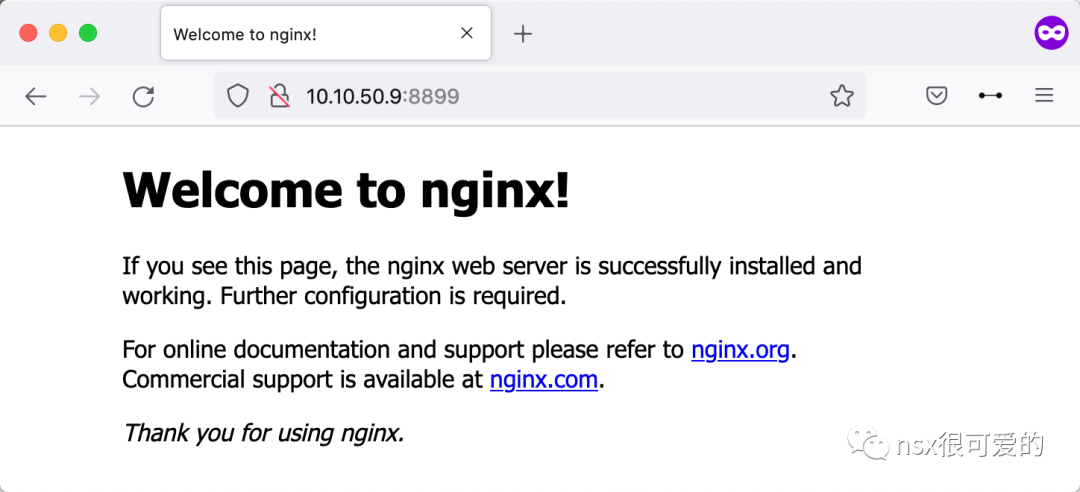
Task: Select the Welcome to nginx! tab
Action: point(326,33)
